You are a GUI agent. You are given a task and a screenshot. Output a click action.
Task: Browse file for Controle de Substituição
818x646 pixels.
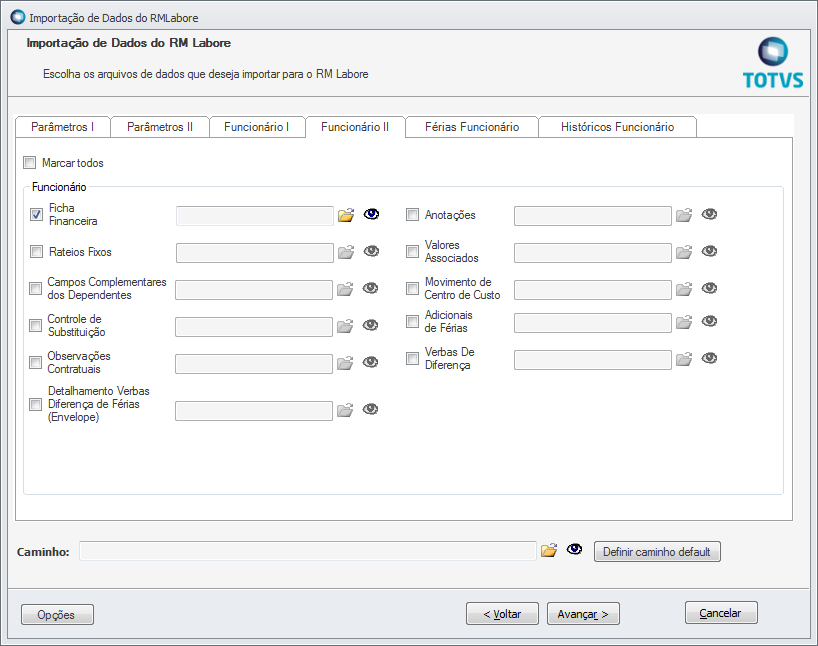coord(344,326)
